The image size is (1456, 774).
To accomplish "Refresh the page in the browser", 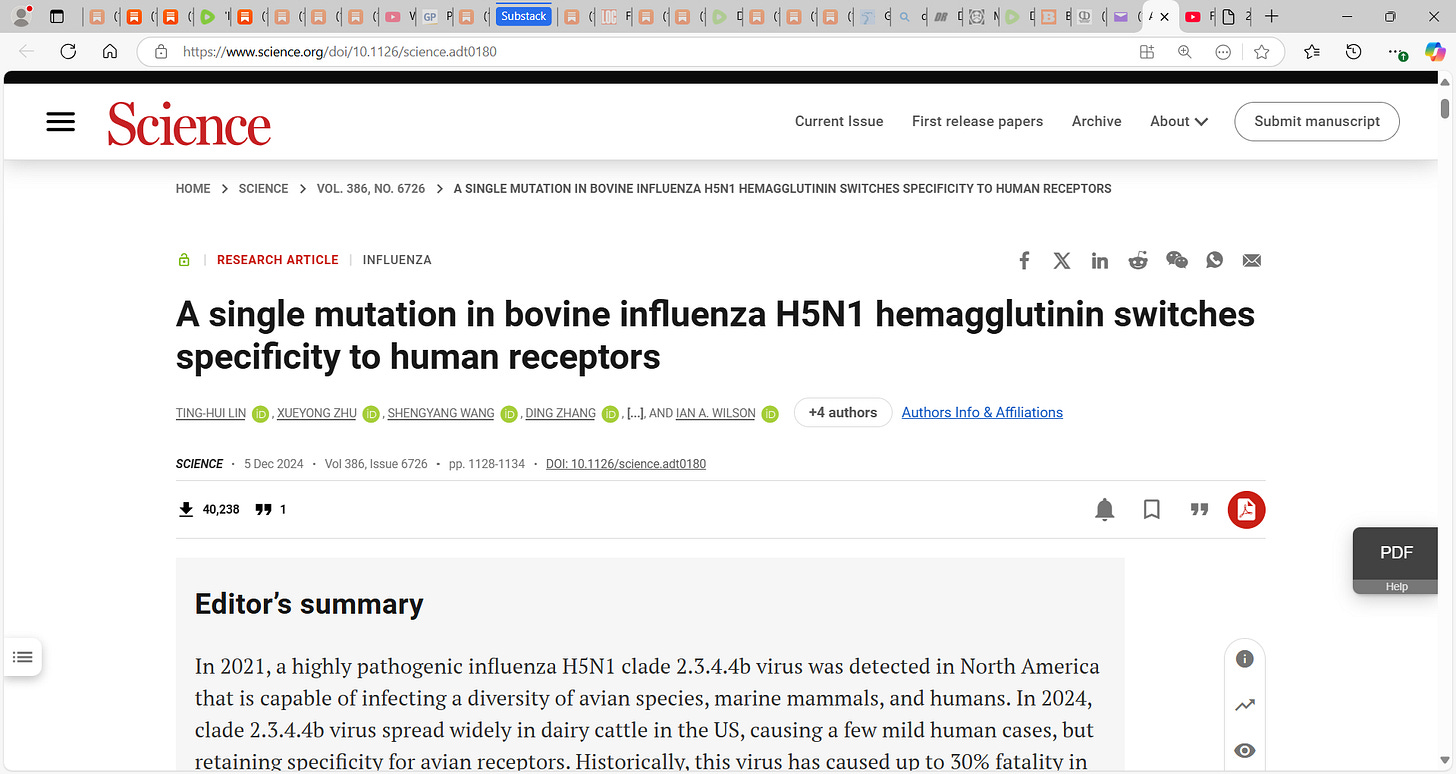I will click(x=68, y=51).
